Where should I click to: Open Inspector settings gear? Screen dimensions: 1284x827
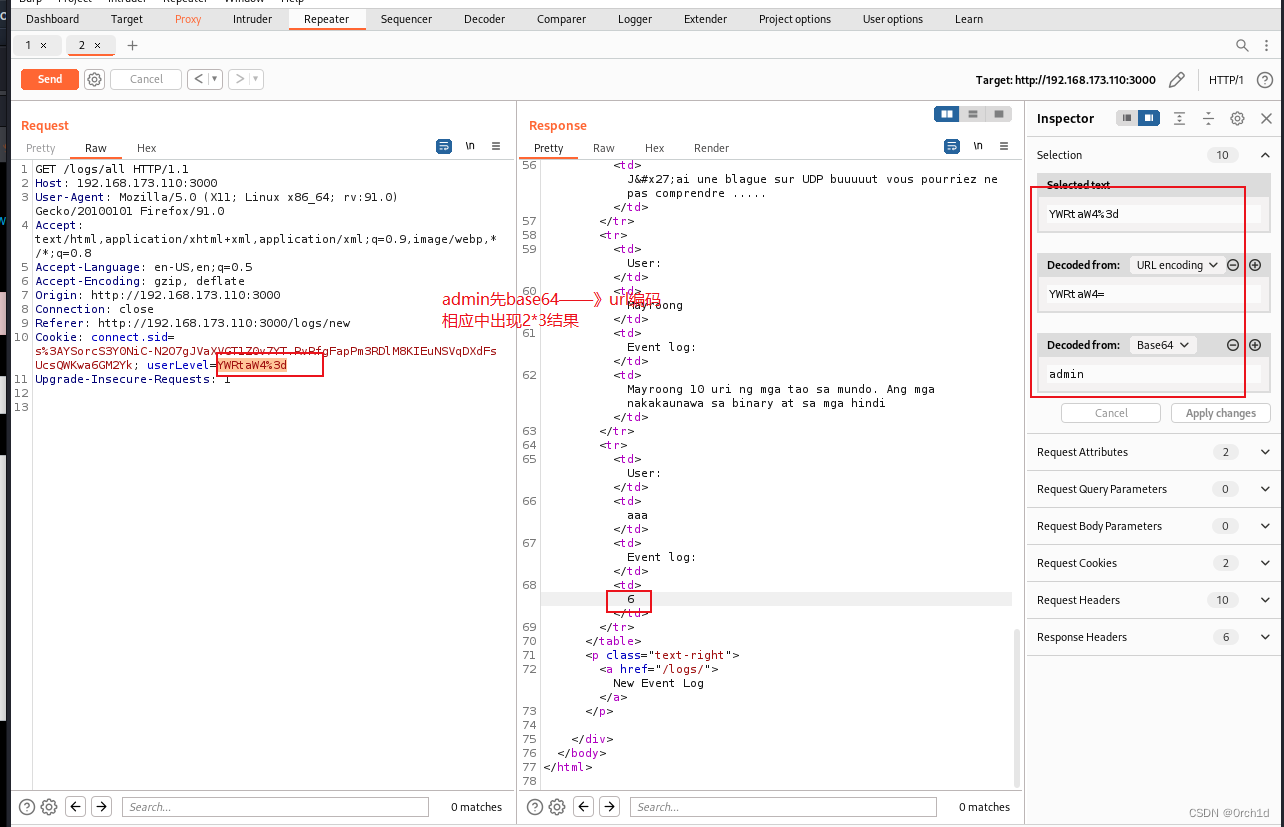pyautogui.click(x=1237, y=118)
